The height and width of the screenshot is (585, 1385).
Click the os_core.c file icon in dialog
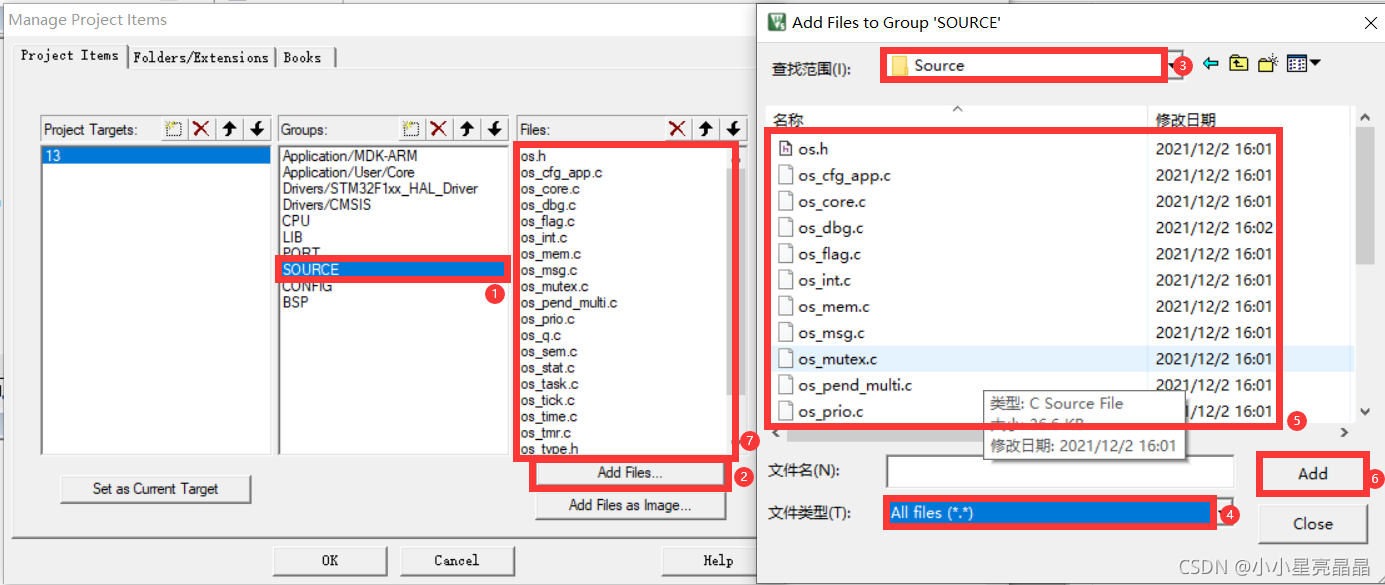coord(785,201)
